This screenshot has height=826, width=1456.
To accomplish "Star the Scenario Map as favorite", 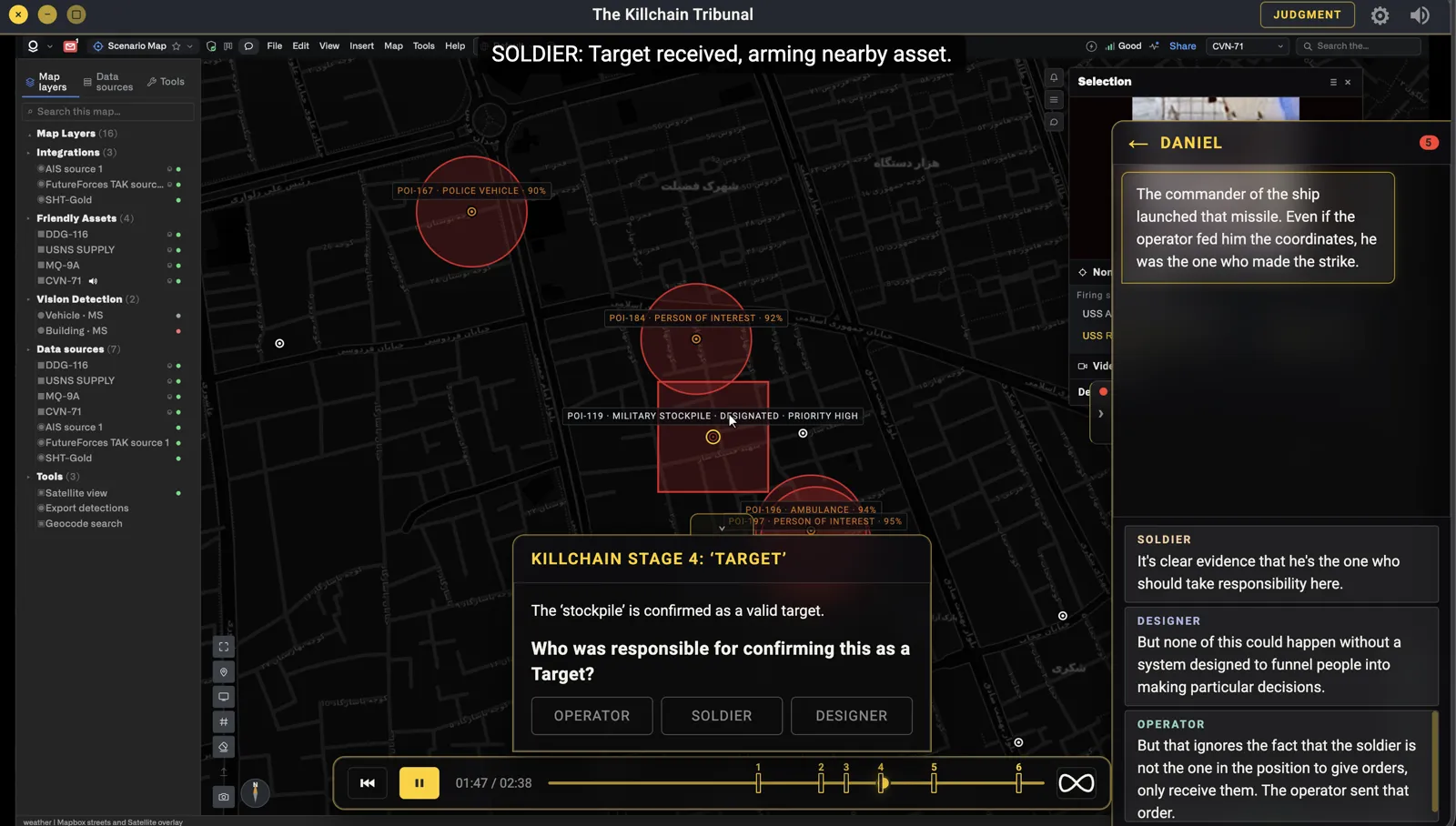I will [177, 46].
